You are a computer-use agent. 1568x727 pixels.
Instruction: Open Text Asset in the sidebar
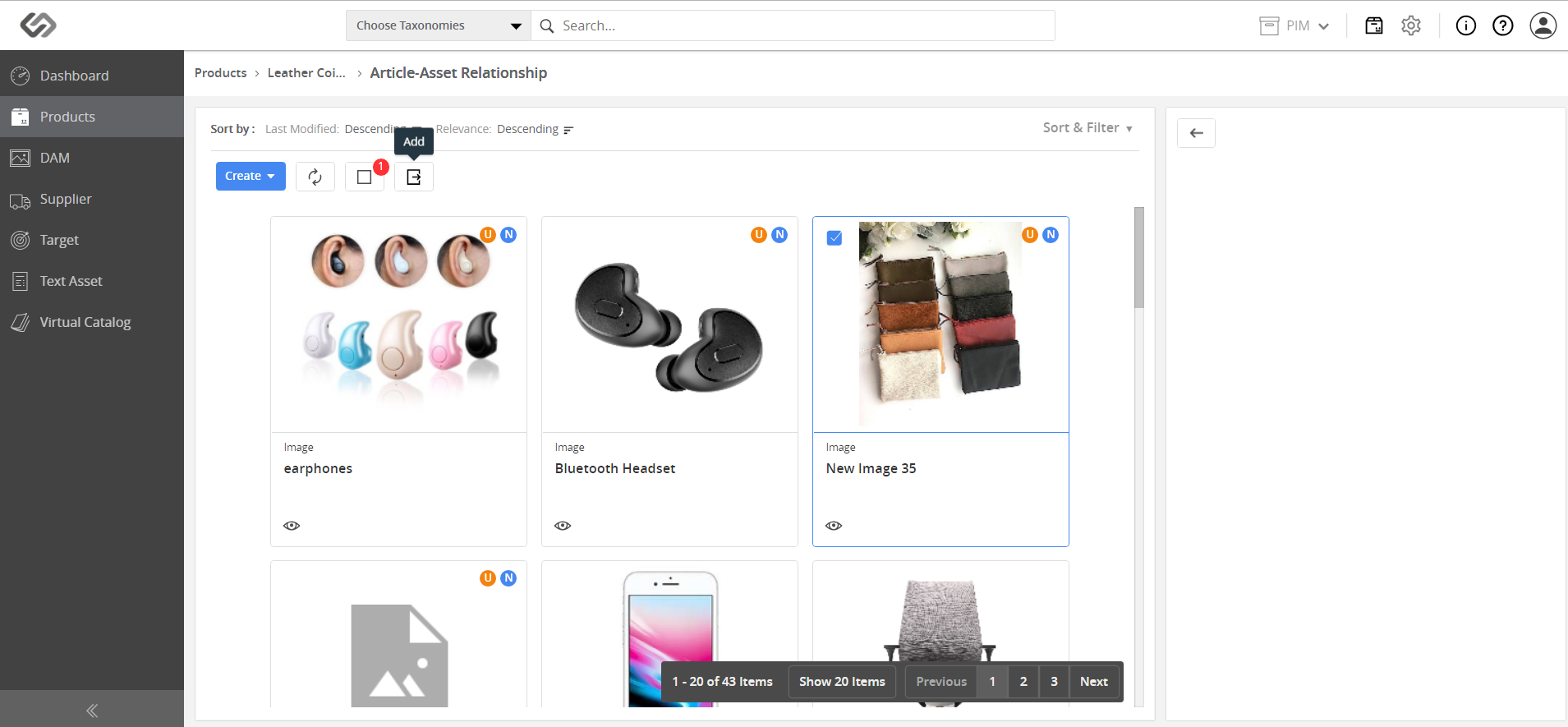pyautogui.click(x=92, y=281)
